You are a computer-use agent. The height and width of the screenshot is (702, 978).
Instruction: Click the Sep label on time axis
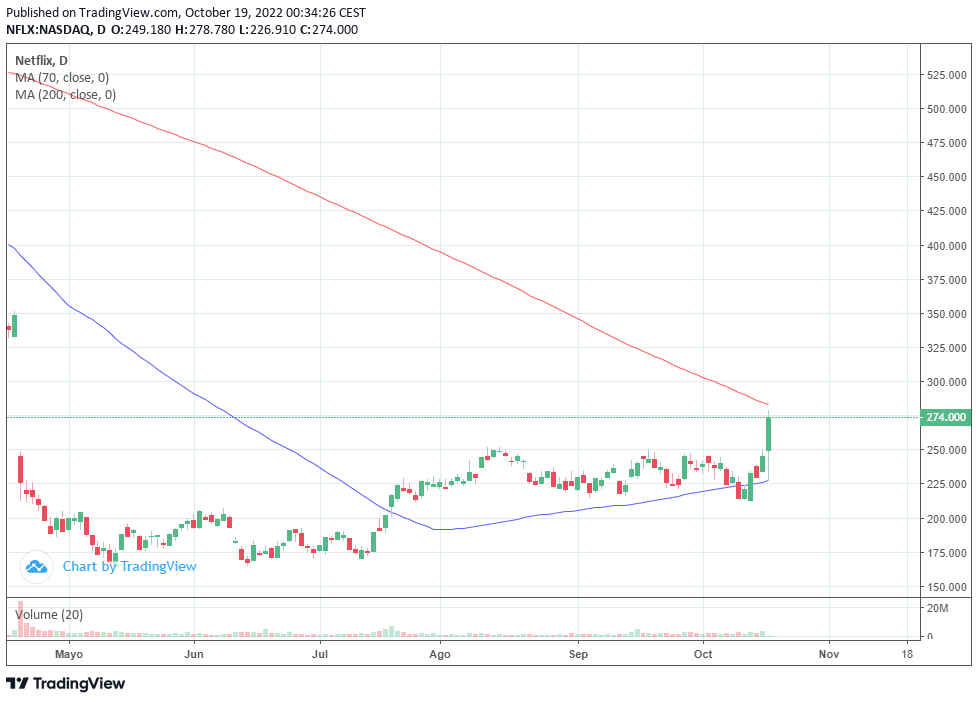[578, 654]
